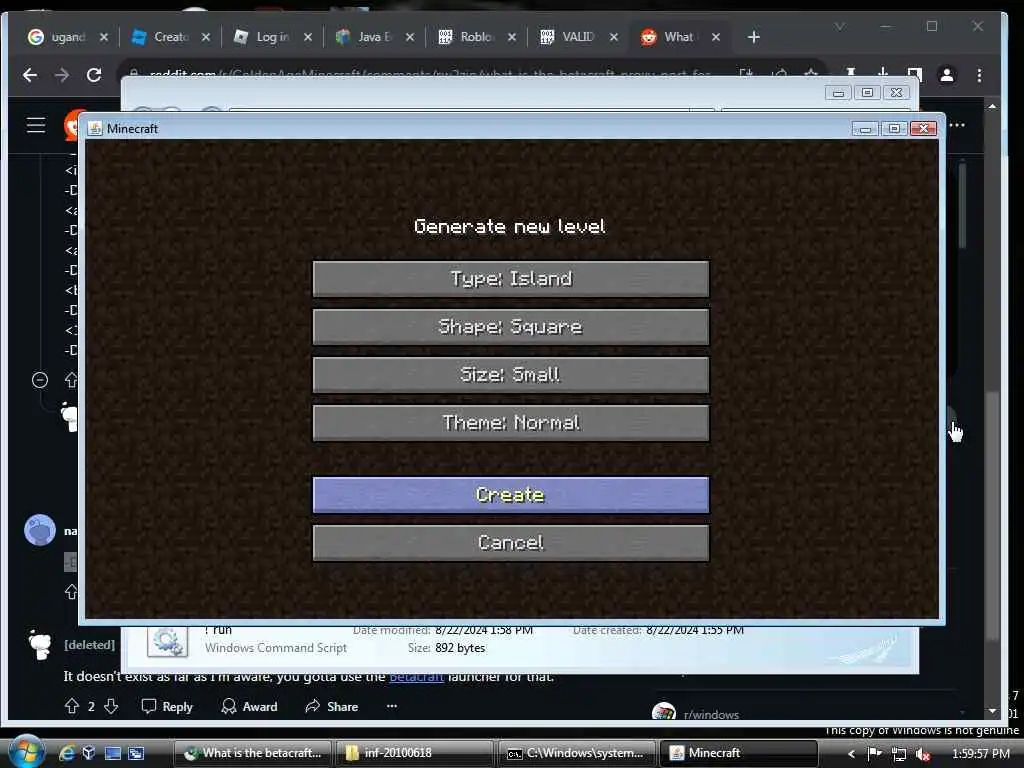Viewport: 1024px width, 768px height.
Task: Open more options on [deleted] comment
Action: point(392,706)
